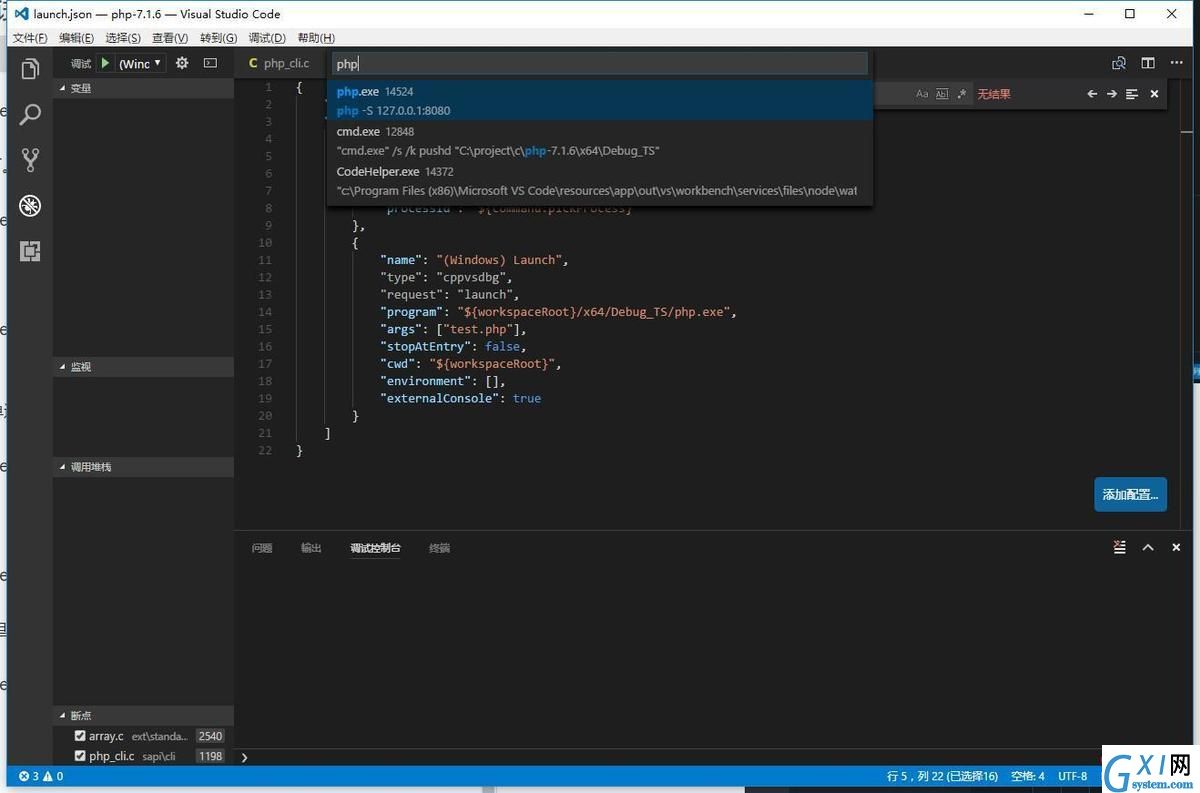
Task: Click cursor position 行 5, 列 22 status
Action: [942, 776]
